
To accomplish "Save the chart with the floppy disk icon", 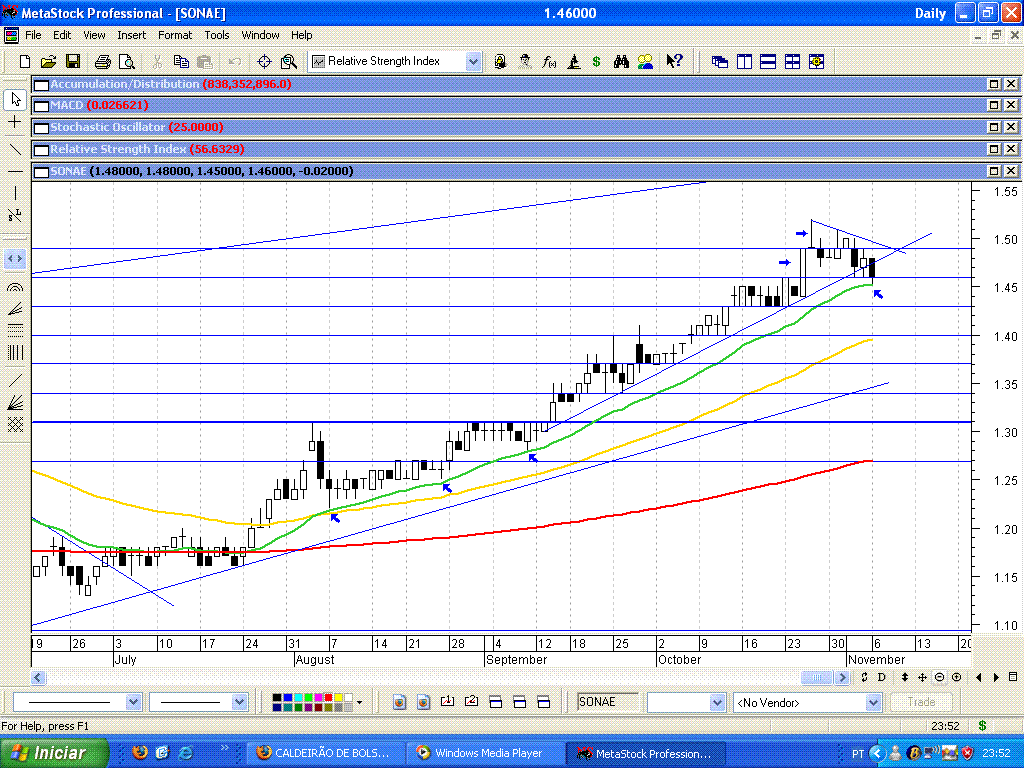I will (73, 61).
